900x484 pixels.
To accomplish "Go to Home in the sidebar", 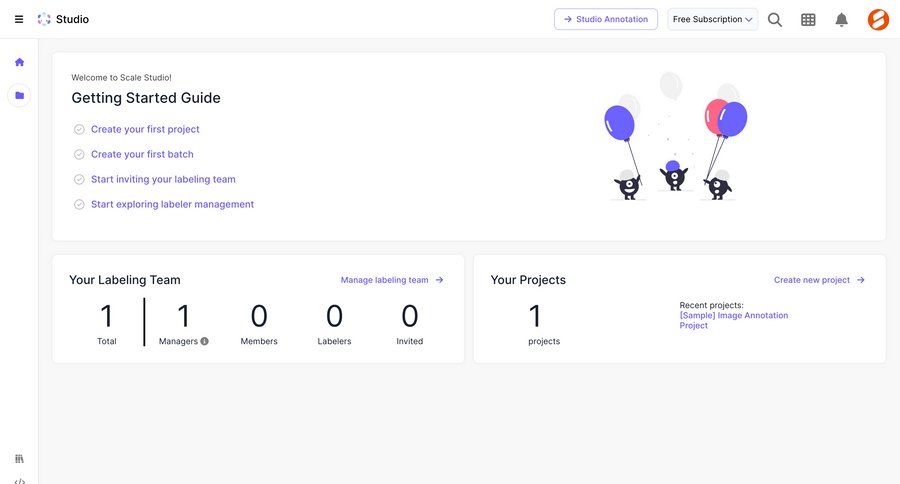I will 20,62.
